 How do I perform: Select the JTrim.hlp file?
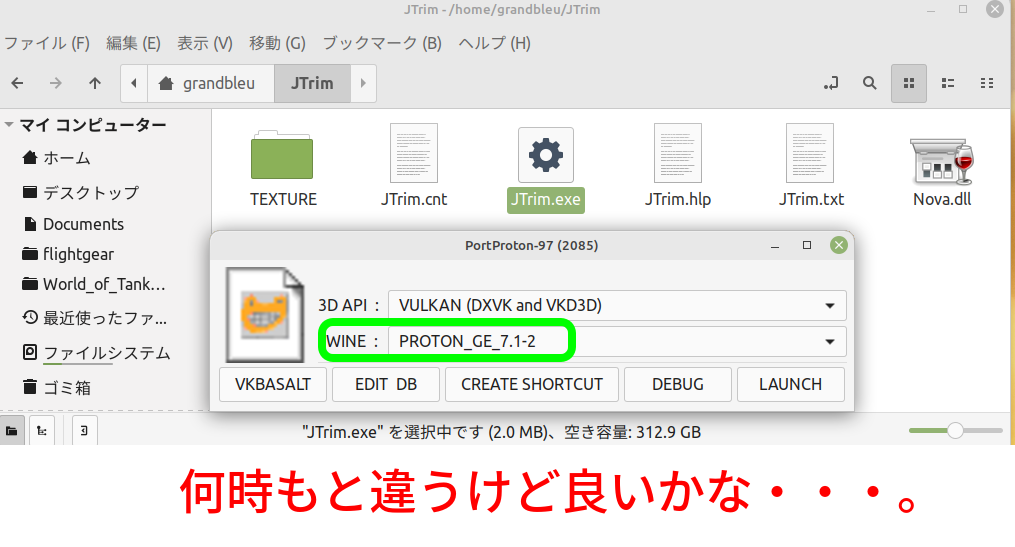(x=678, y=167)
